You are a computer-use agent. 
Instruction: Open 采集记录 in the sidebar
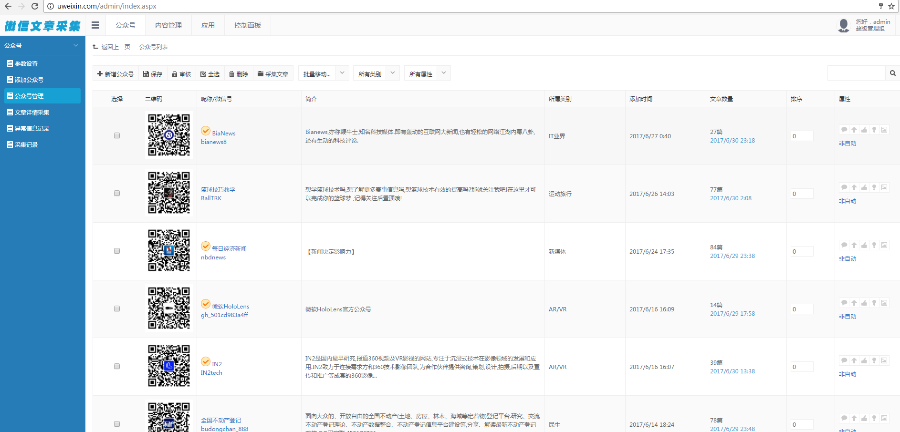tap(41, 145)
